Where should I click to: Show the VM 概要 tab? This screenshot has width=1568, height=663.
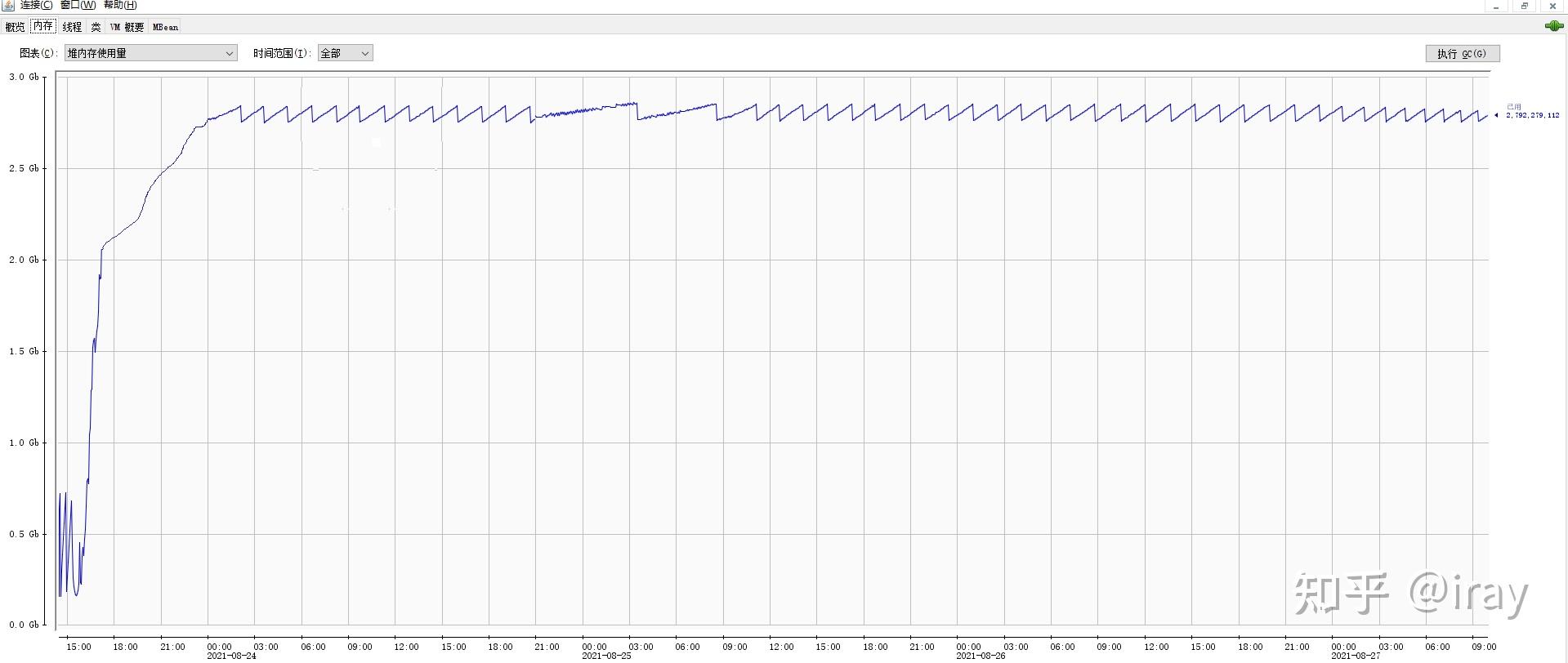127,27
